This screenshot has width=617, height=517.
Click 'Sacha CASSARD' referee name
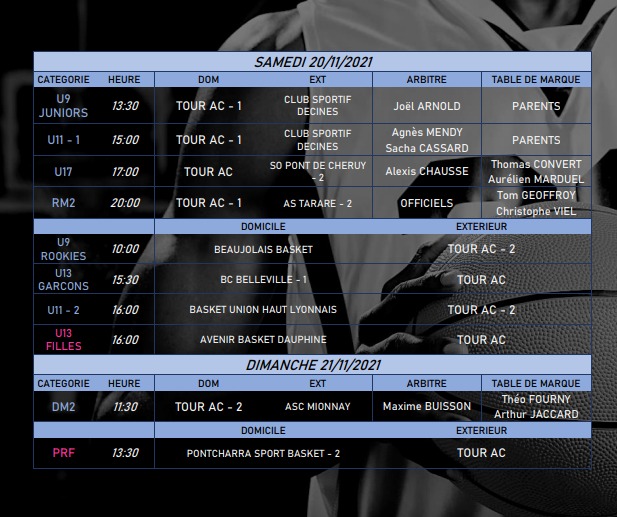point(427,148)
